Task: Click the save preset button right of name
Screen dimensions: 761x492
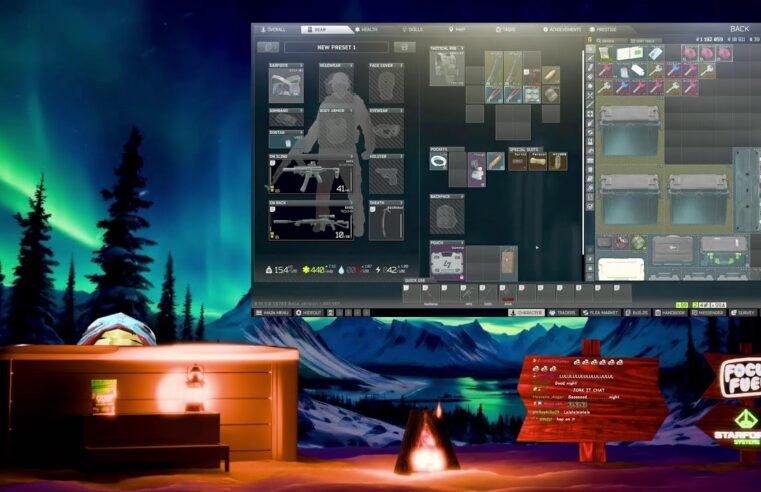Action: (x=404, y=47)
